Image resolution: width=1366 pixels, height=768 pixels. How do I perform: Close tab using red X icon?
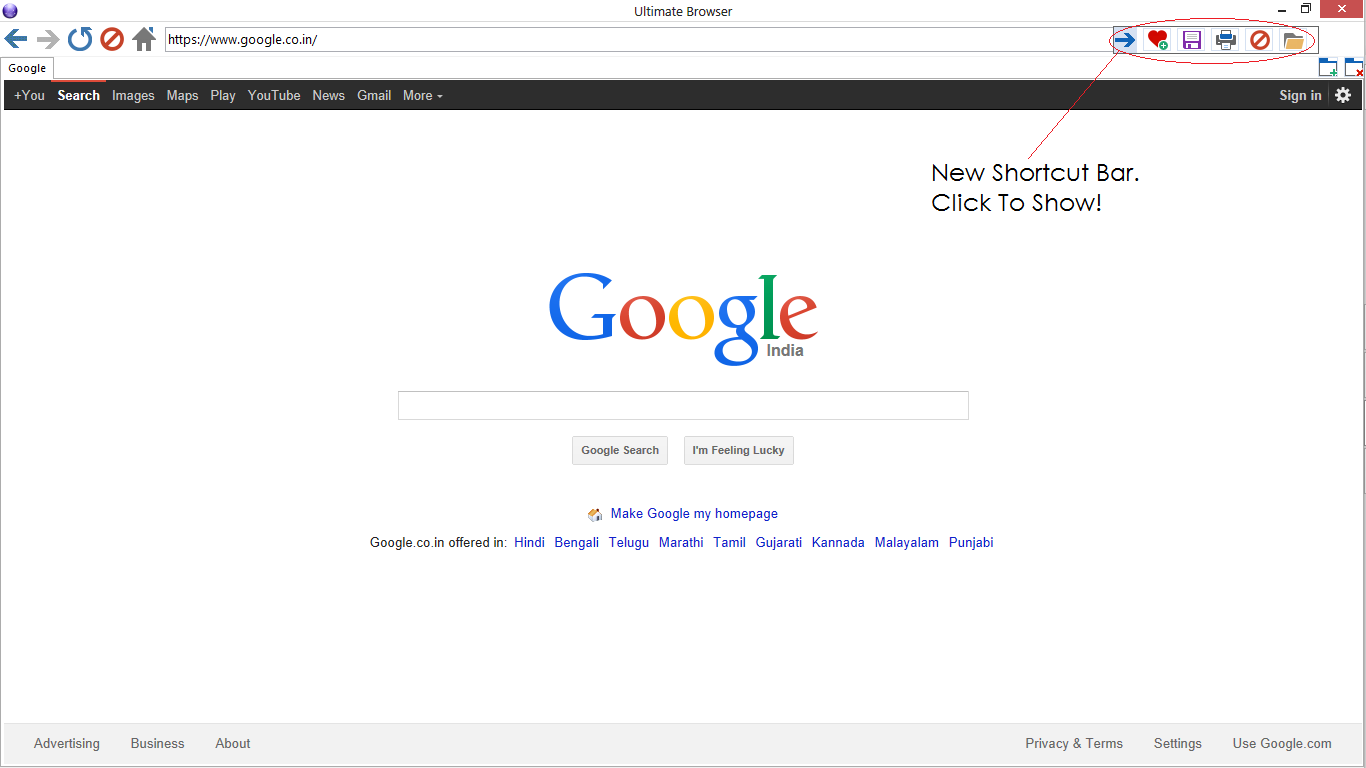(x=1354, y=66)
